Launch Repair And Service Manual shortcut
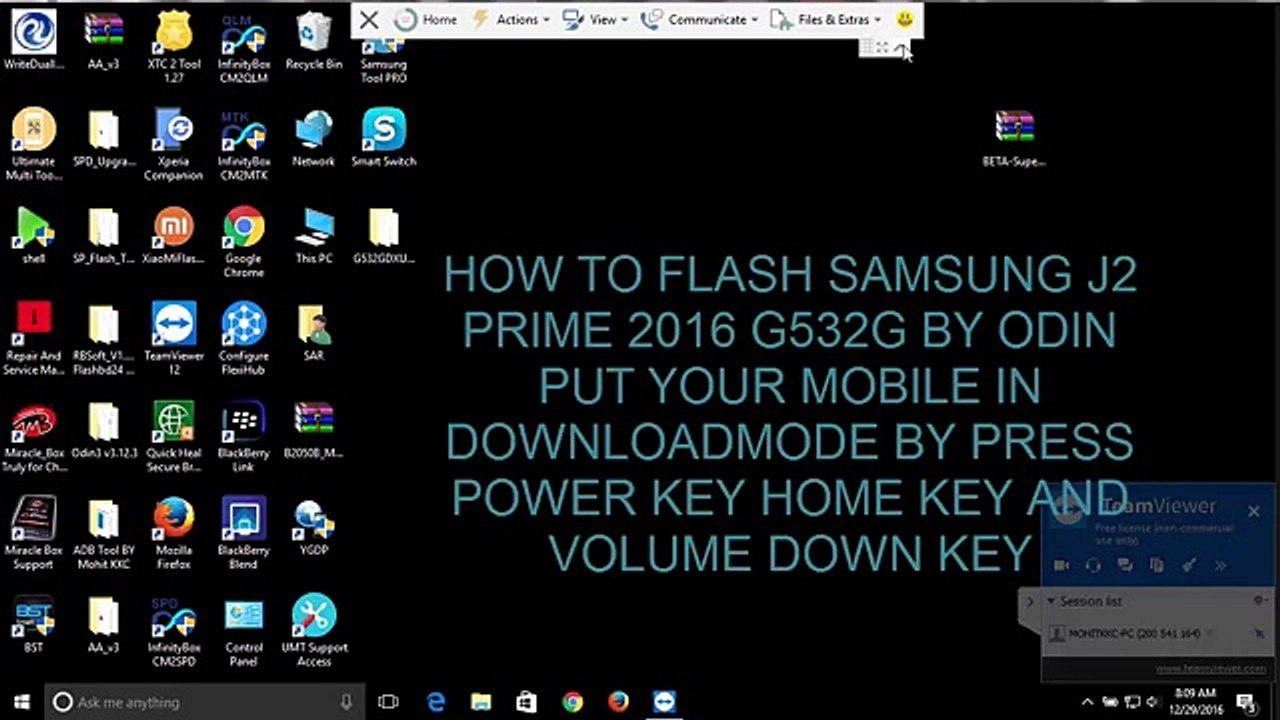This screenshot has height=720, width=1280. (x=34, y=338)
